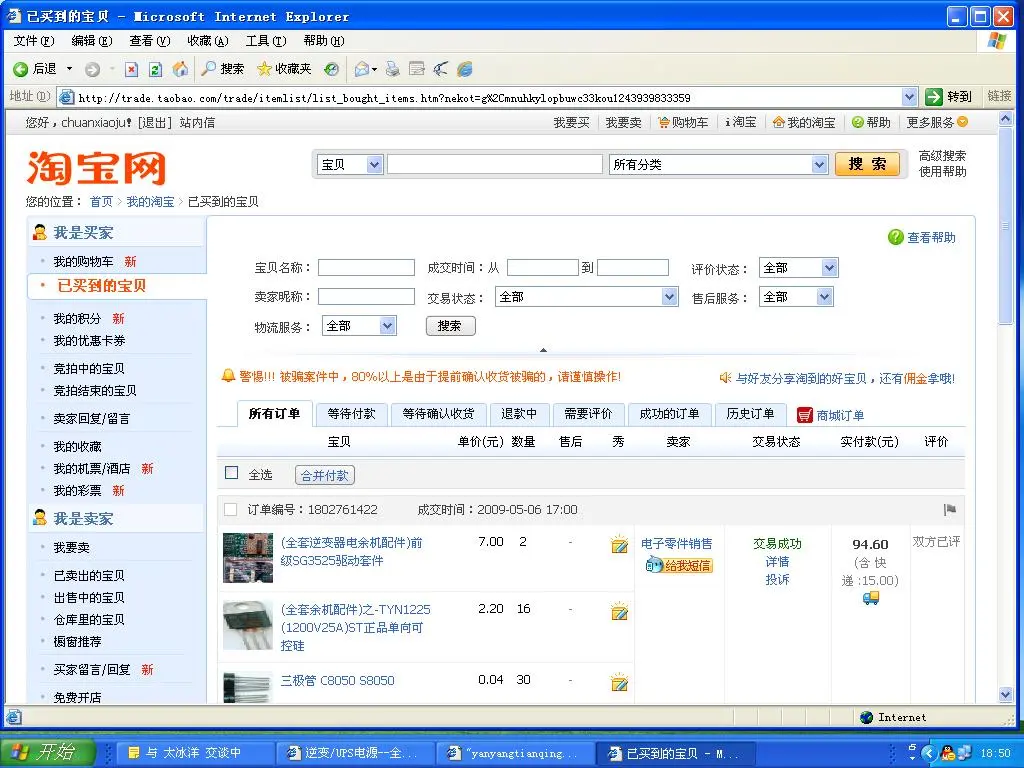Switch to the 需要评价 tab
This screenshot has width=1024, height=768.
[x=588, y=414]
